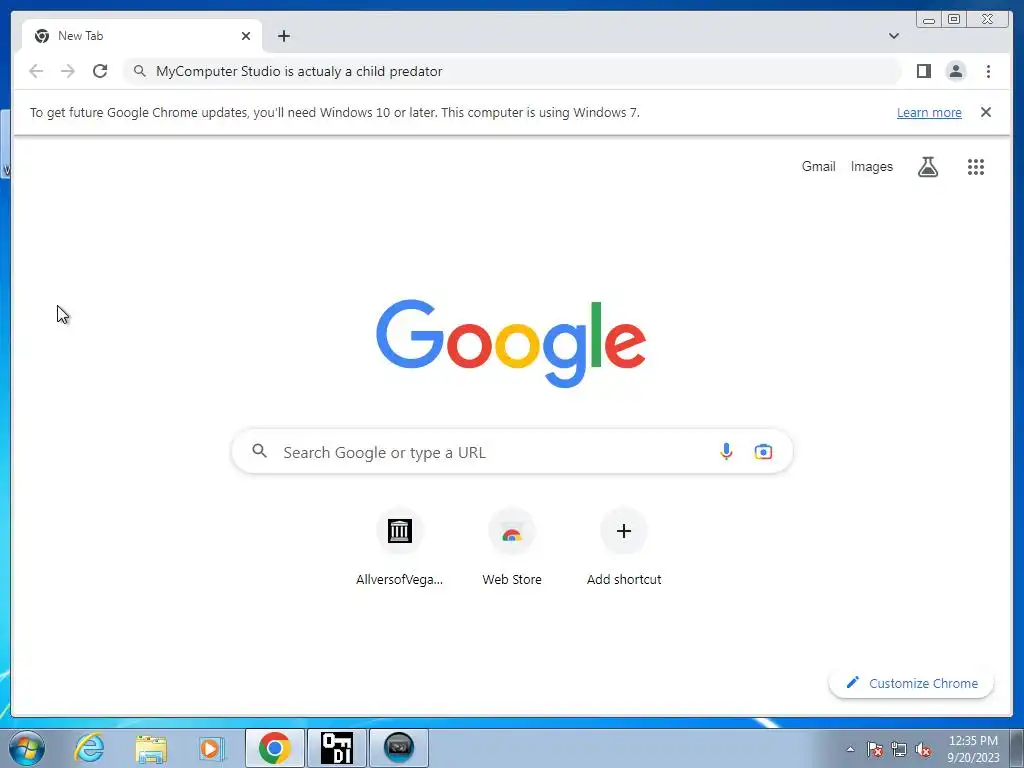1024x768 pixels.
Task: Search by image with camera icon
Action: (763, 451)
